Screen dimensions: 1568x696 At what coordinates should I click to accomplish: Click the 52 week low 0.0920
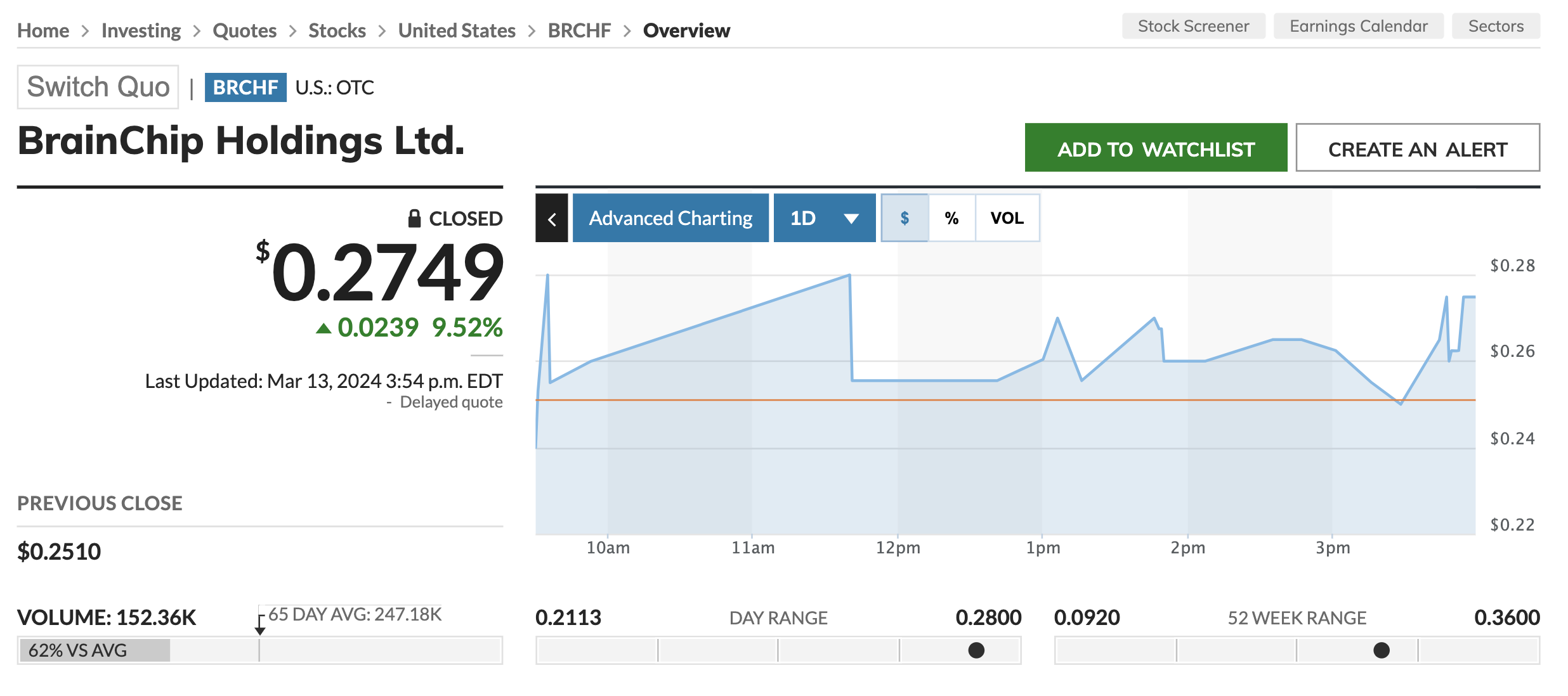1087,617
